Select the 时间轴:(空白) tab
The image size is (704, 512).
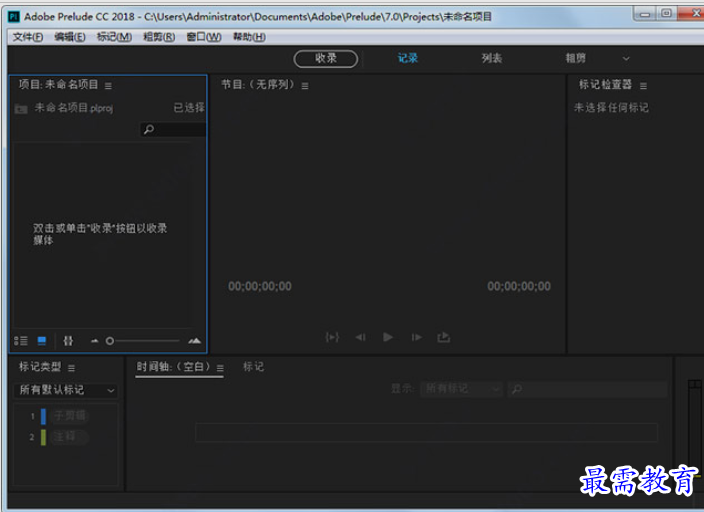pos(173,367)
